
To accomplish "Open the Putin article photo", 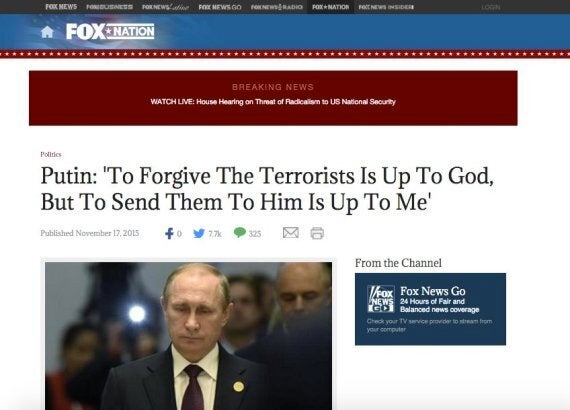I will 188,336.
